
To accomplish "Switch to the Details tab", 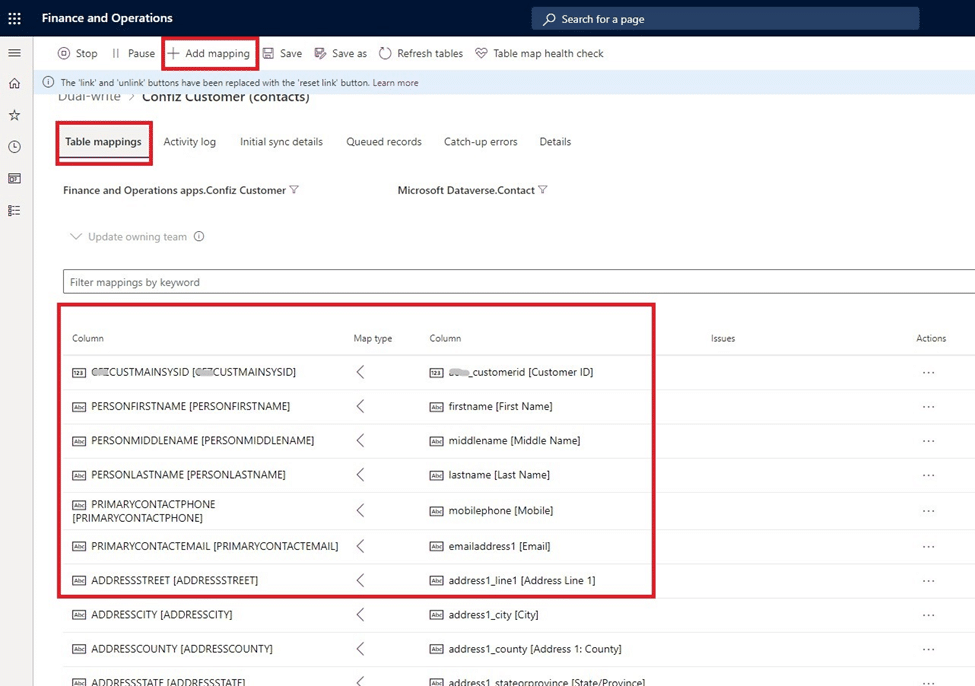I will (x=555, y=142).
